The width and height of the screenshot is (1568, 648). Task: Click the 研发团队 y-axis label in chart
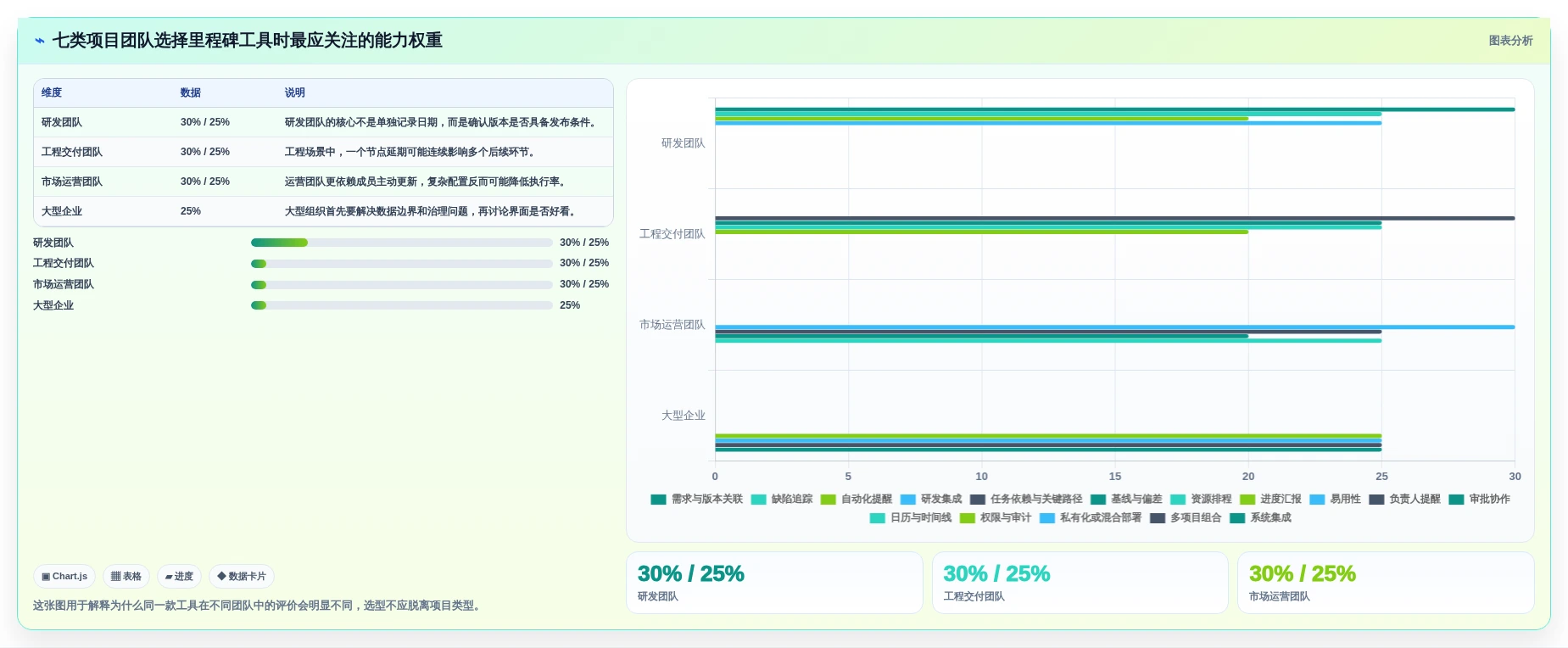point(683,143)
